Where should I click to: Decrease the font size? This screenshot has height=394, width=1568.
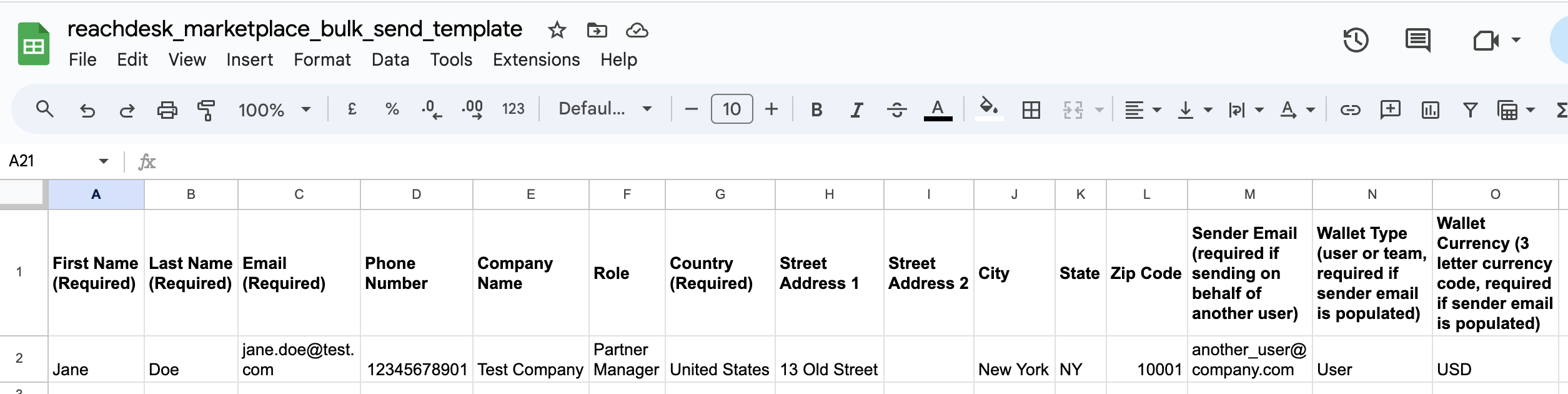(691, 109)
